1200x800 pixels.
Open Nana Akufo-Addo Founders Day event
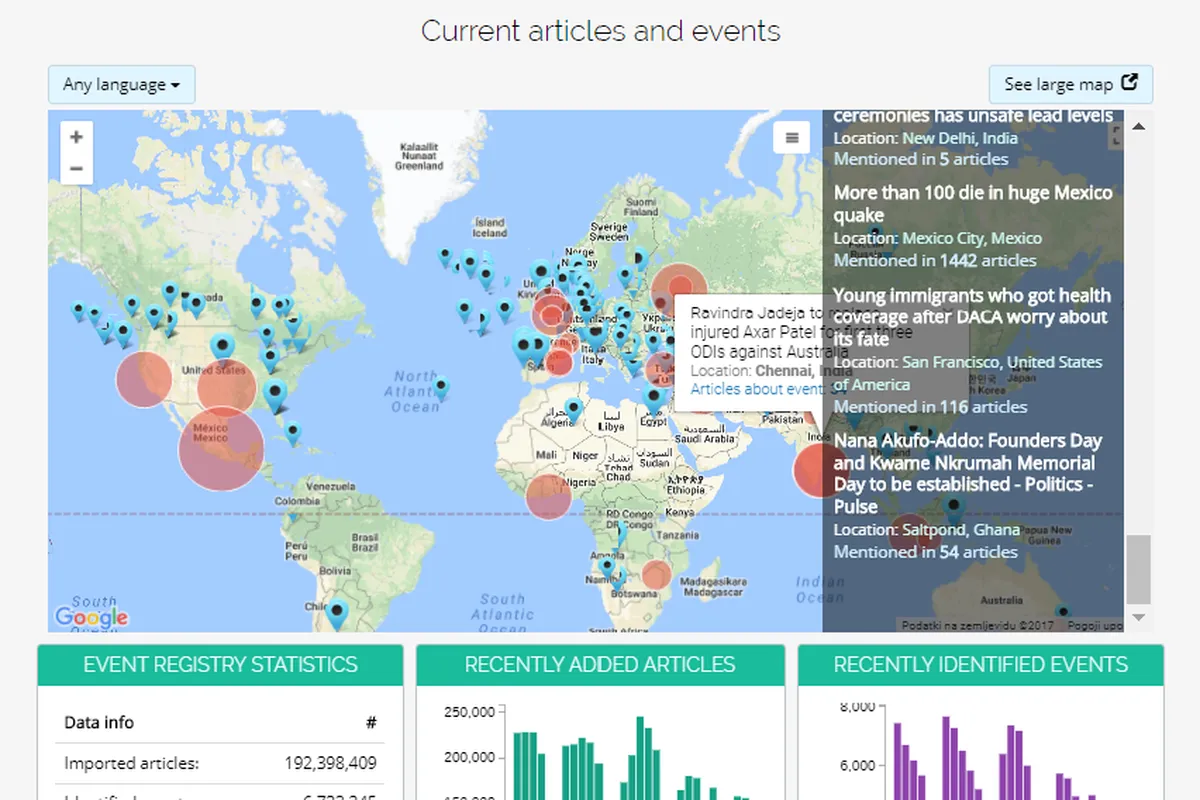(x=968, y=473)
